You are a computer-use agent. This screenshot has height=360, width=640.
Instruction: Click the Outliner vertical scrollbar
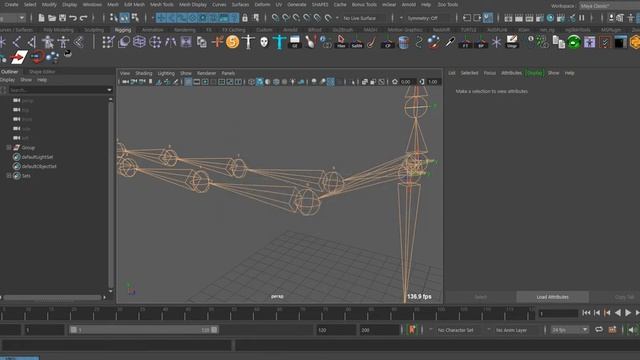[x=111, y=195]
